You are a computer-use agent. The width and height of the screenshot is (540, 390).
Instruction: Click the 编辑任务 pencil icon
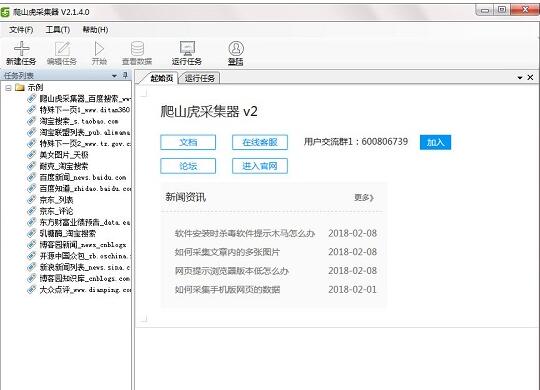(x=62, y=49)
